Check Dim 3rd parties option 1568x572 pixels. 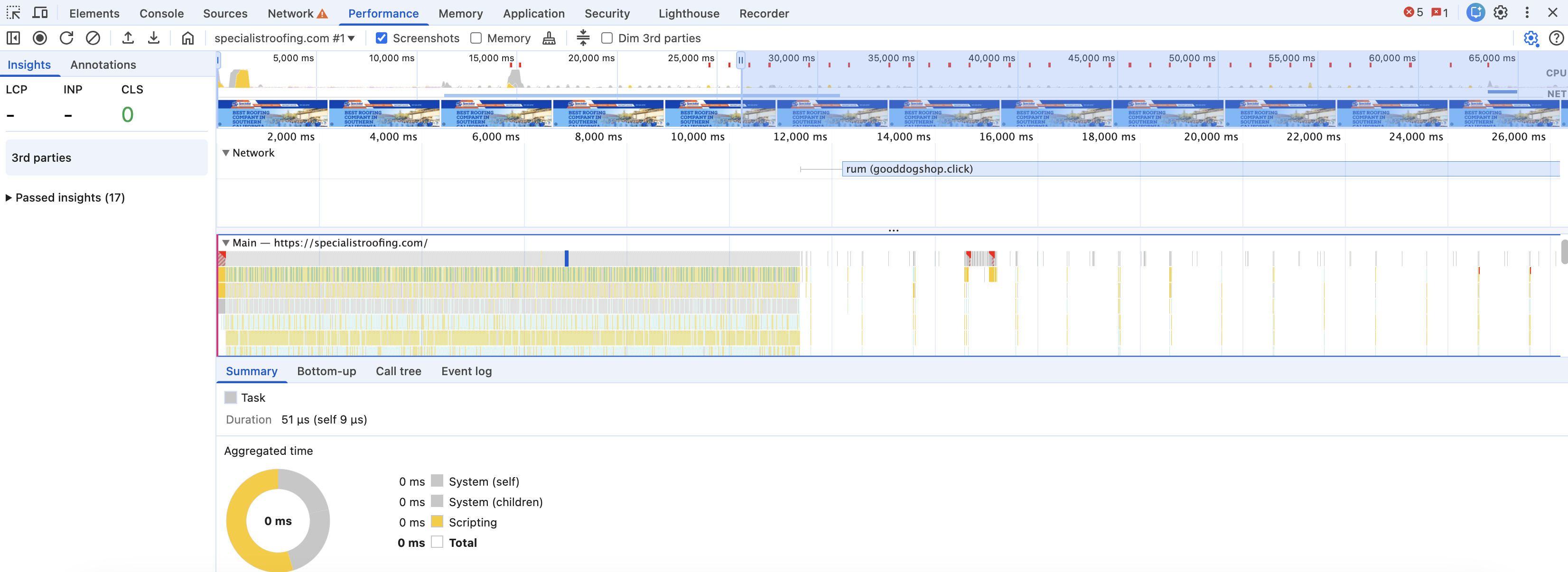607,38
